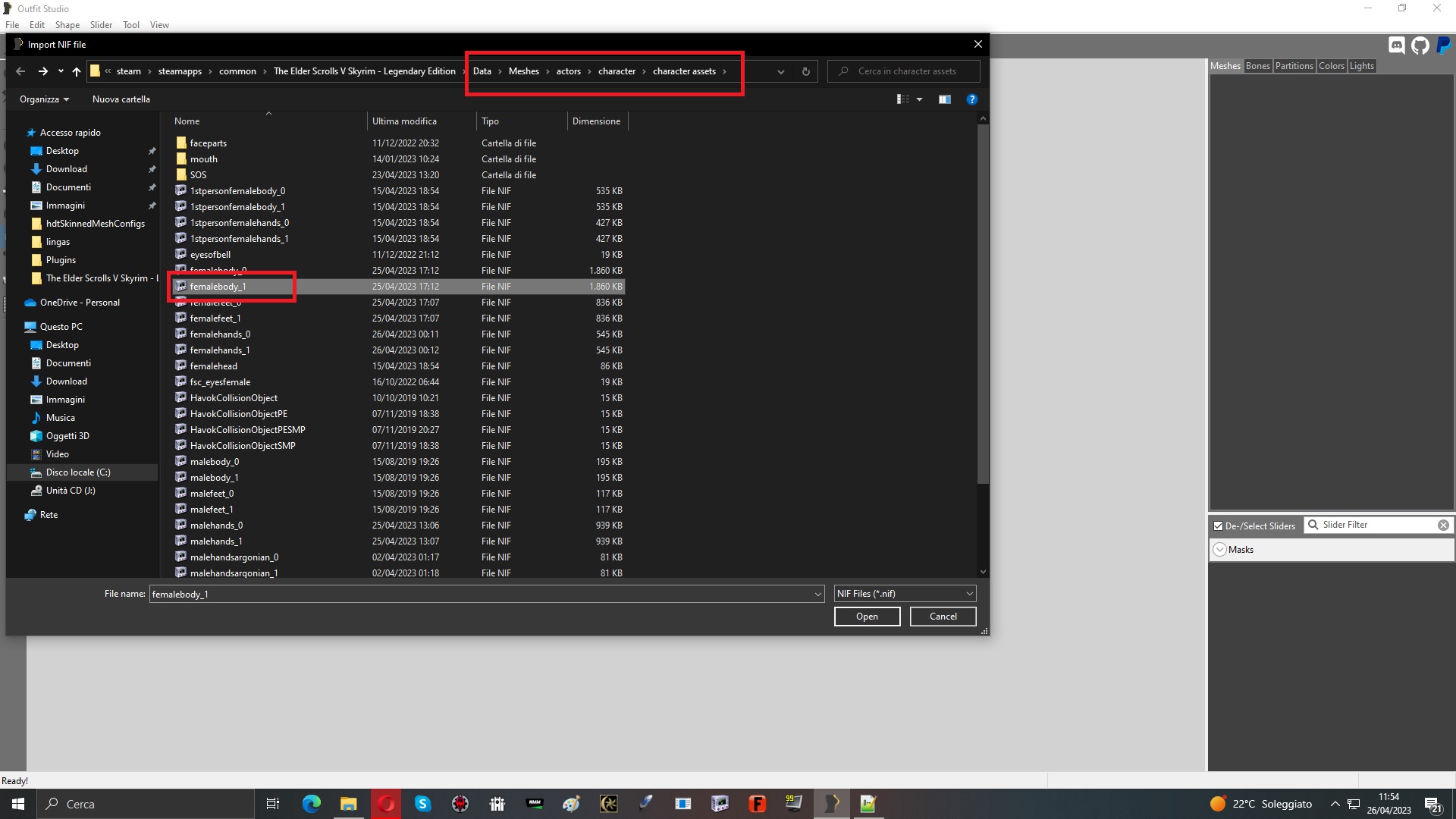Change the view layout icon
This screenshot has width=1456, height=819.
point(903,99)
